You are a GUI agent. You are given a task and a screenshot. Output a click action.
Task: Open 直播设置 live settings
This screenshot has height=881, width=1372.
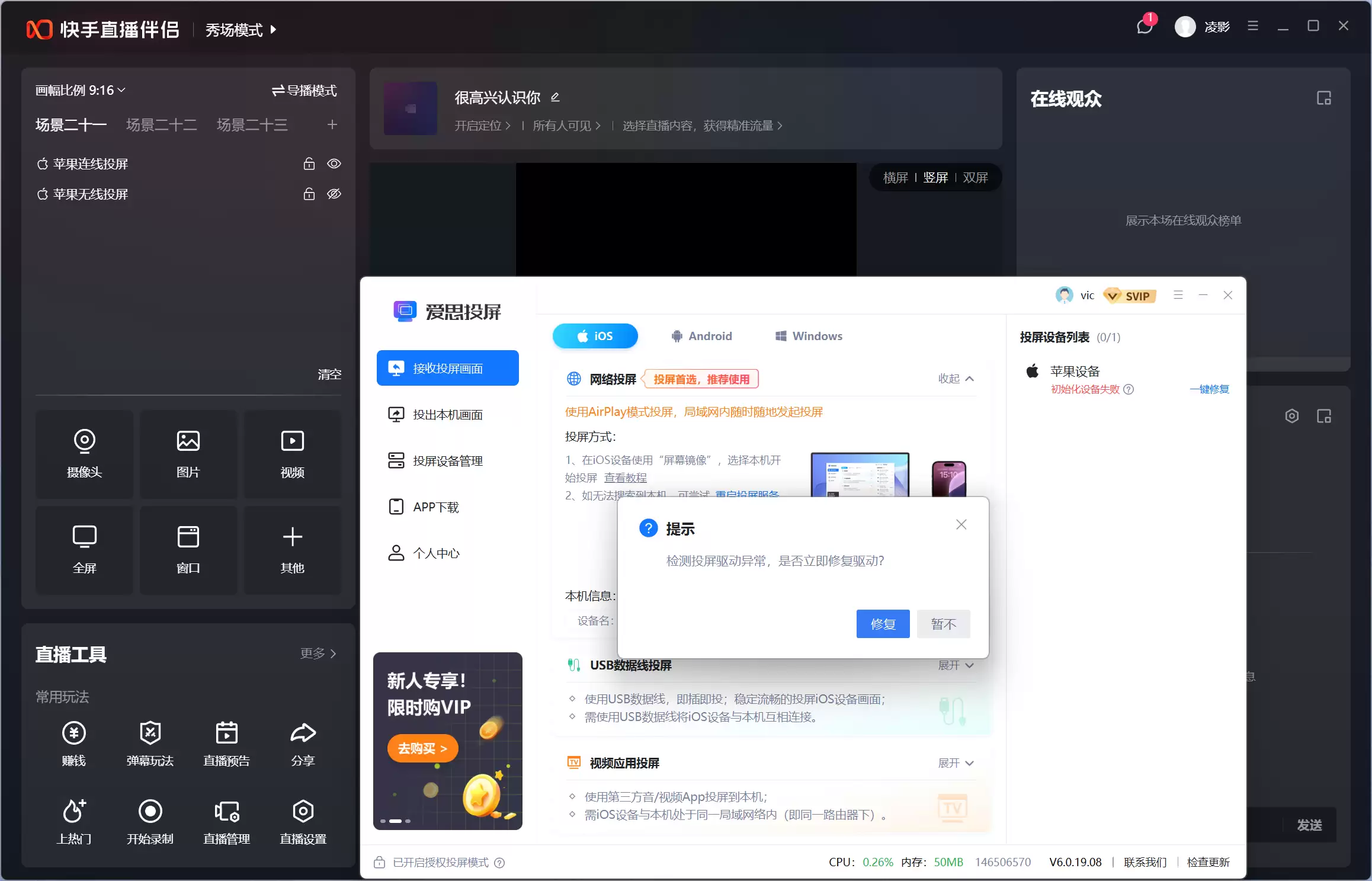[303, 821]
